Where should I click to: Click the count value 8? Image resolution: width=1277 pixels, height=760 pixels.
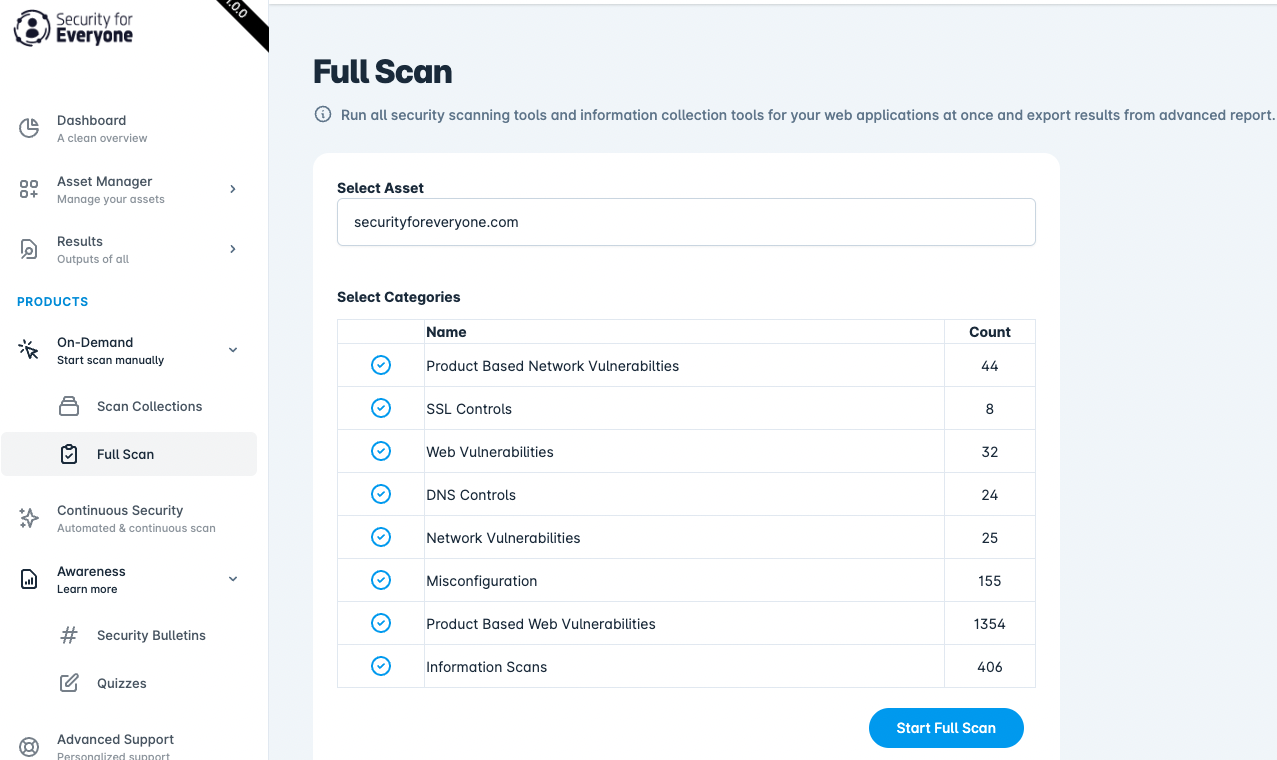point(990,409)
